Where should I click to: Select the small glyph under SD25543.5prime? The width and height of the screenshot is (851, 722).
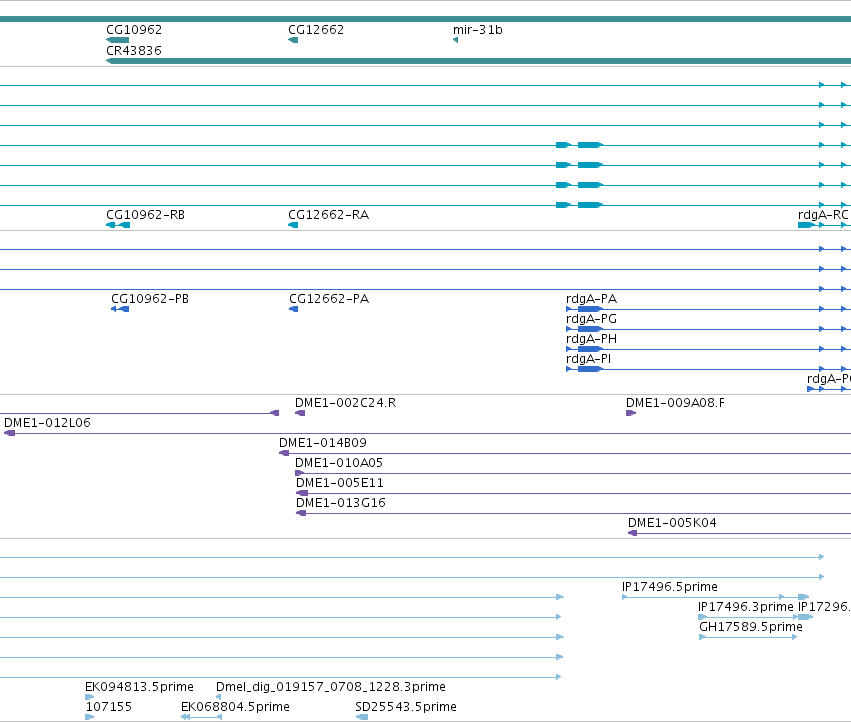361,718
